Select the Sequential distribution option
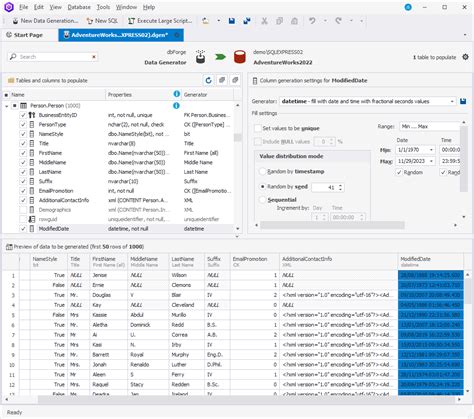 [262, 200]
